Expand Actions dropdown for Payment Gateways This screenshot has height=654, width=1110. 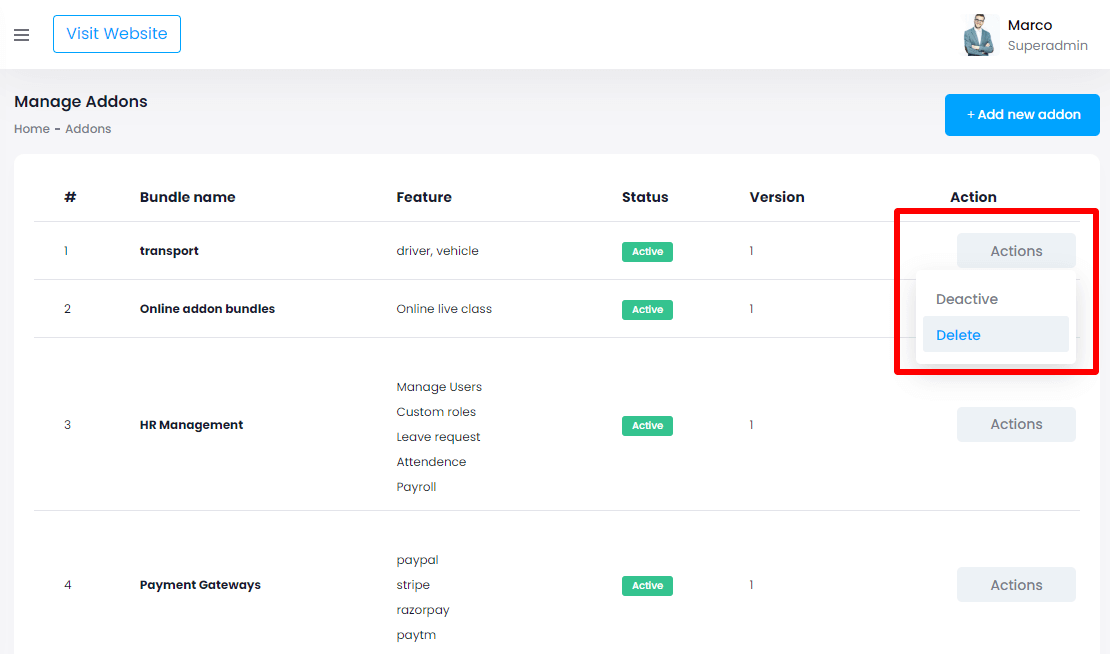[1016, 585]
